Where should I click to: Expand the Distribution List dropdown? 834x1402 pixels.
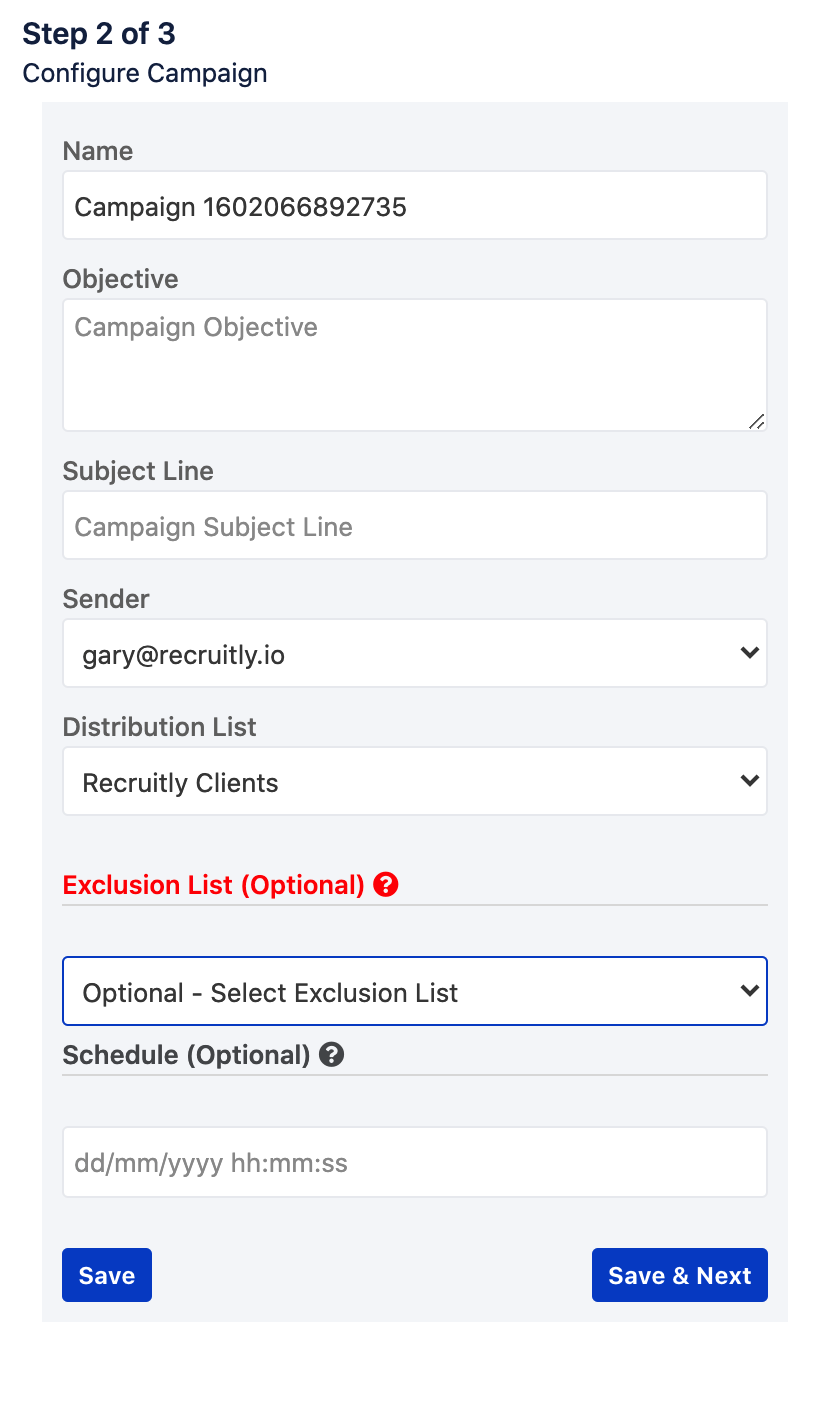point(414,781)
